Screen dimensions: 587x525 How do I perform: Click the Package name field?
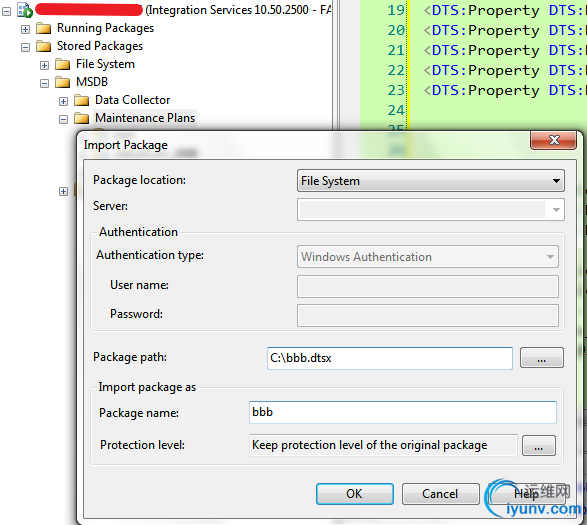[x=402, y=413]
